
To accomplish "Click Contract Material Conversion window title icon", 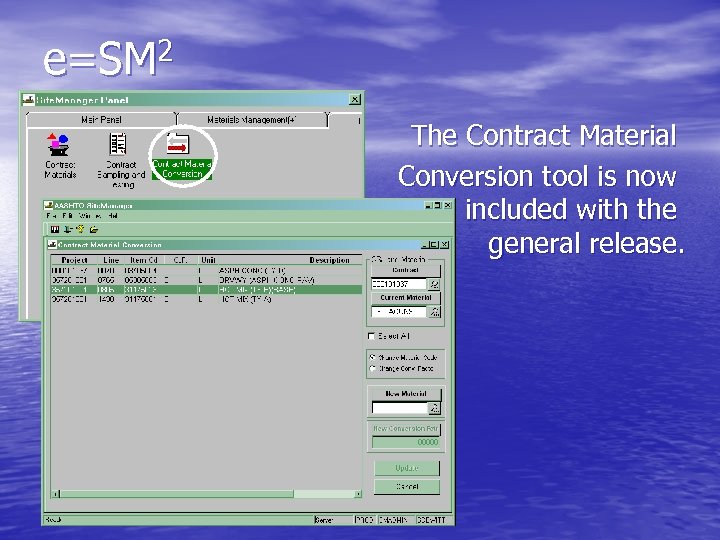I will [x=52, y=245].
